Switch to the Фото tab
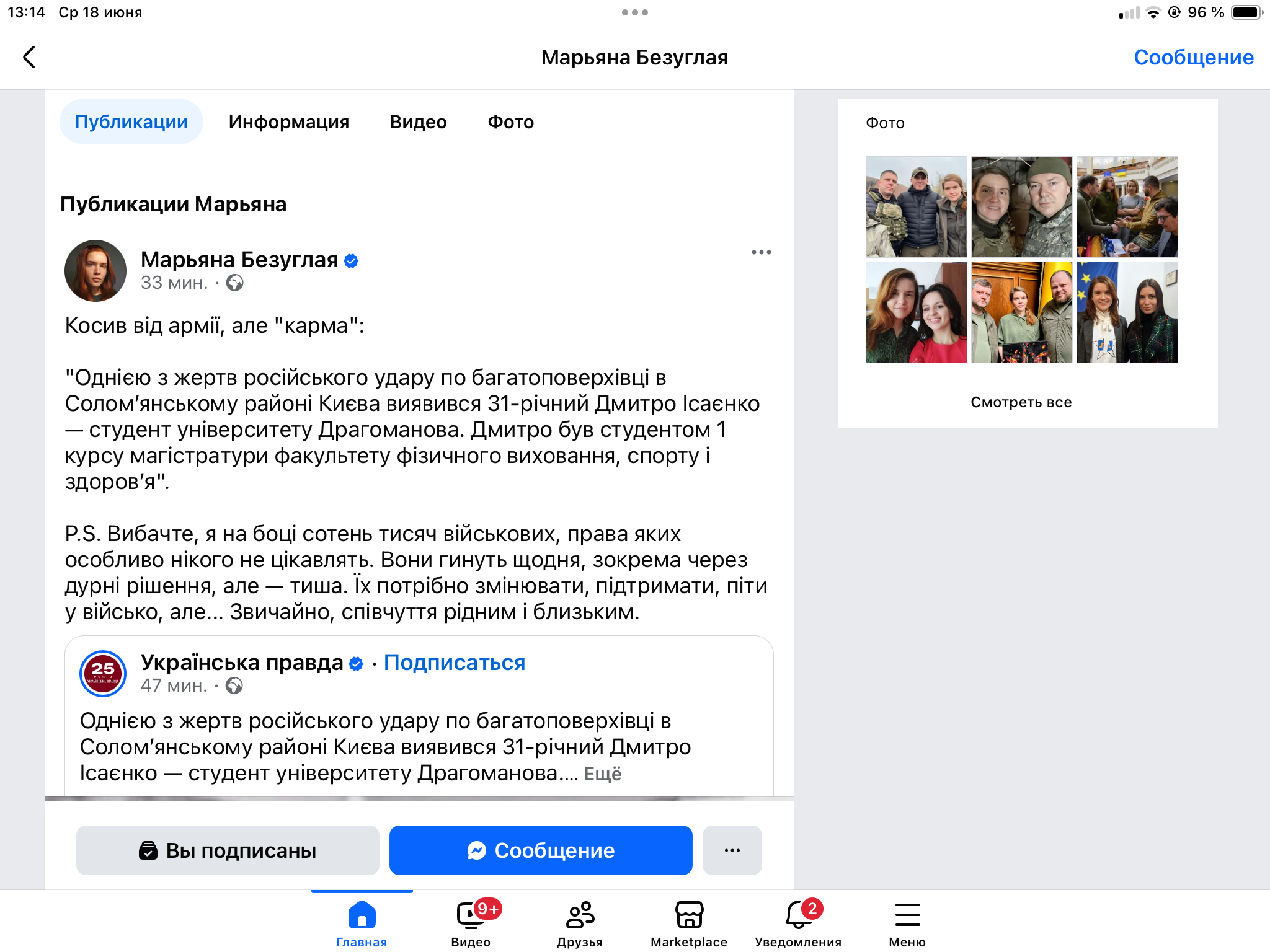This screenshot has height=952, width=1270. pyautogui.click(x=510, y=122)
